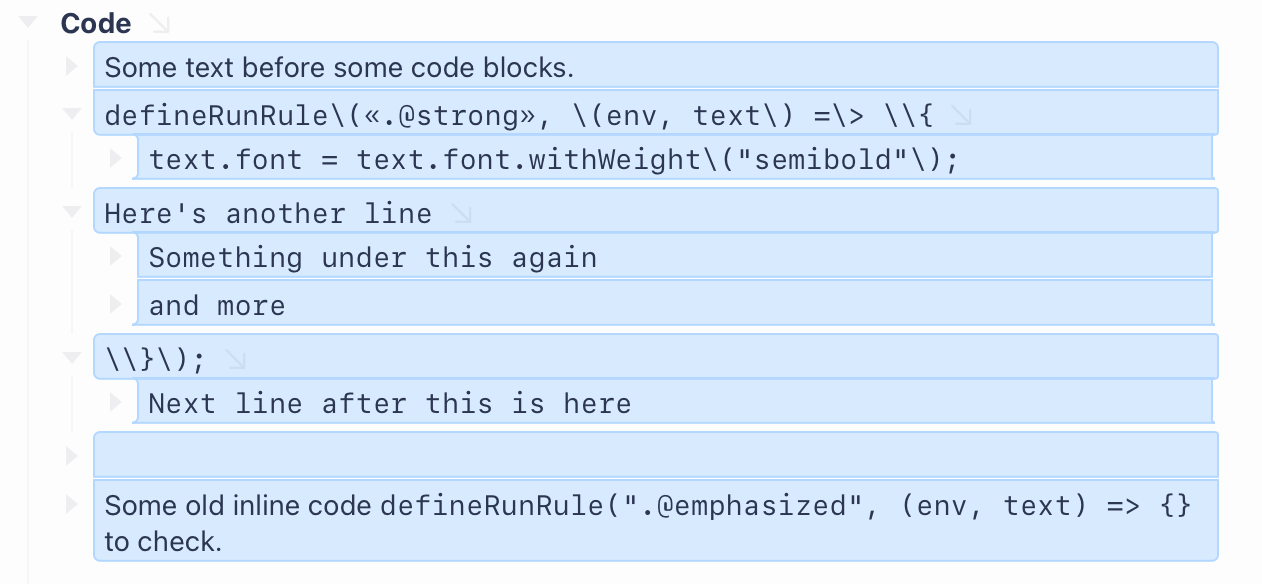
Task: Collapse the Code section disclosure triangle
Action: pos(29,22)
